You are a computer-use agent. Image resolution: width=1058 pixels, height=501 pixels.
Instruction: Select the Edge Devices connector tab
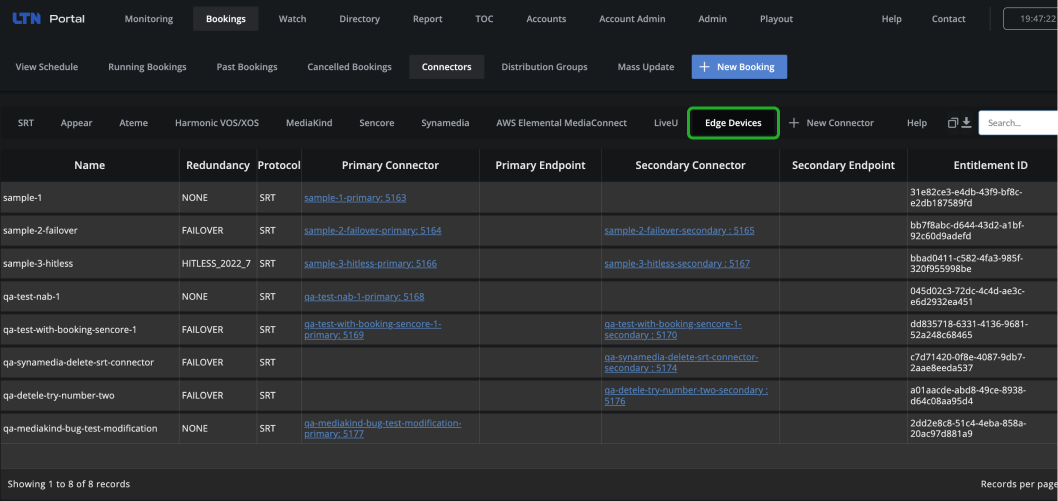(x=733, y=123)
